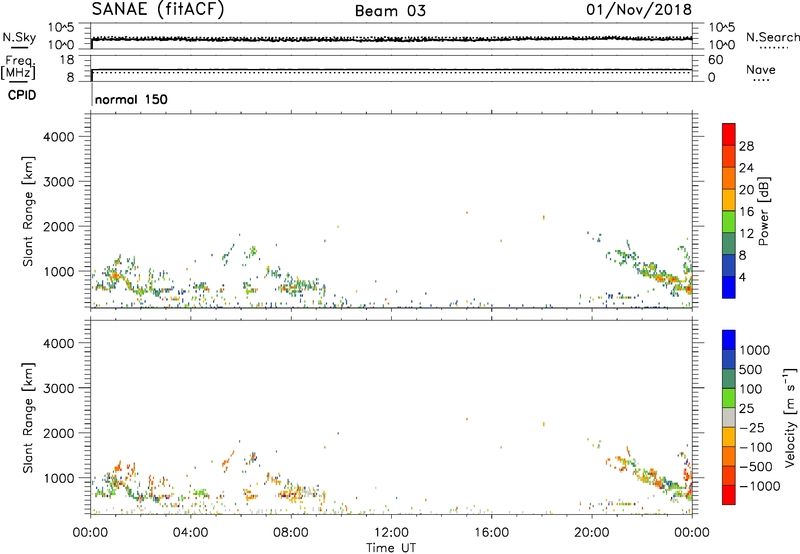Screen dimensions: 800x554
Task: Click the Freq. [MHz] axis label
Action: [19, 67]
